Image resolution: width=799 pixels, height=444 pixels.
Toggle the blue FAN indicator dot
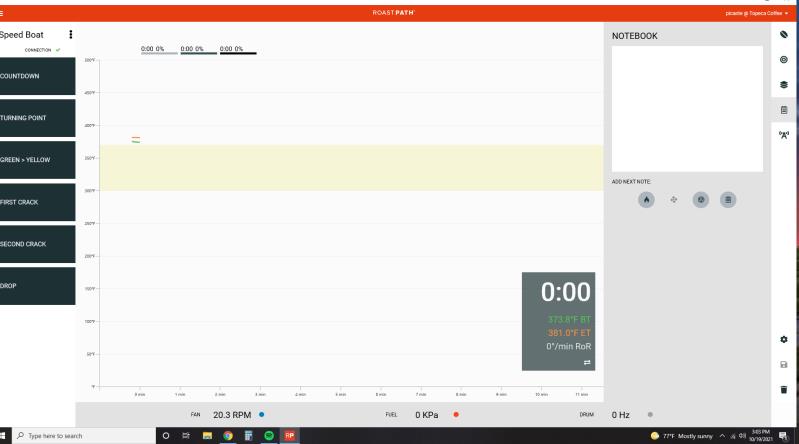[x=261, y=413]
